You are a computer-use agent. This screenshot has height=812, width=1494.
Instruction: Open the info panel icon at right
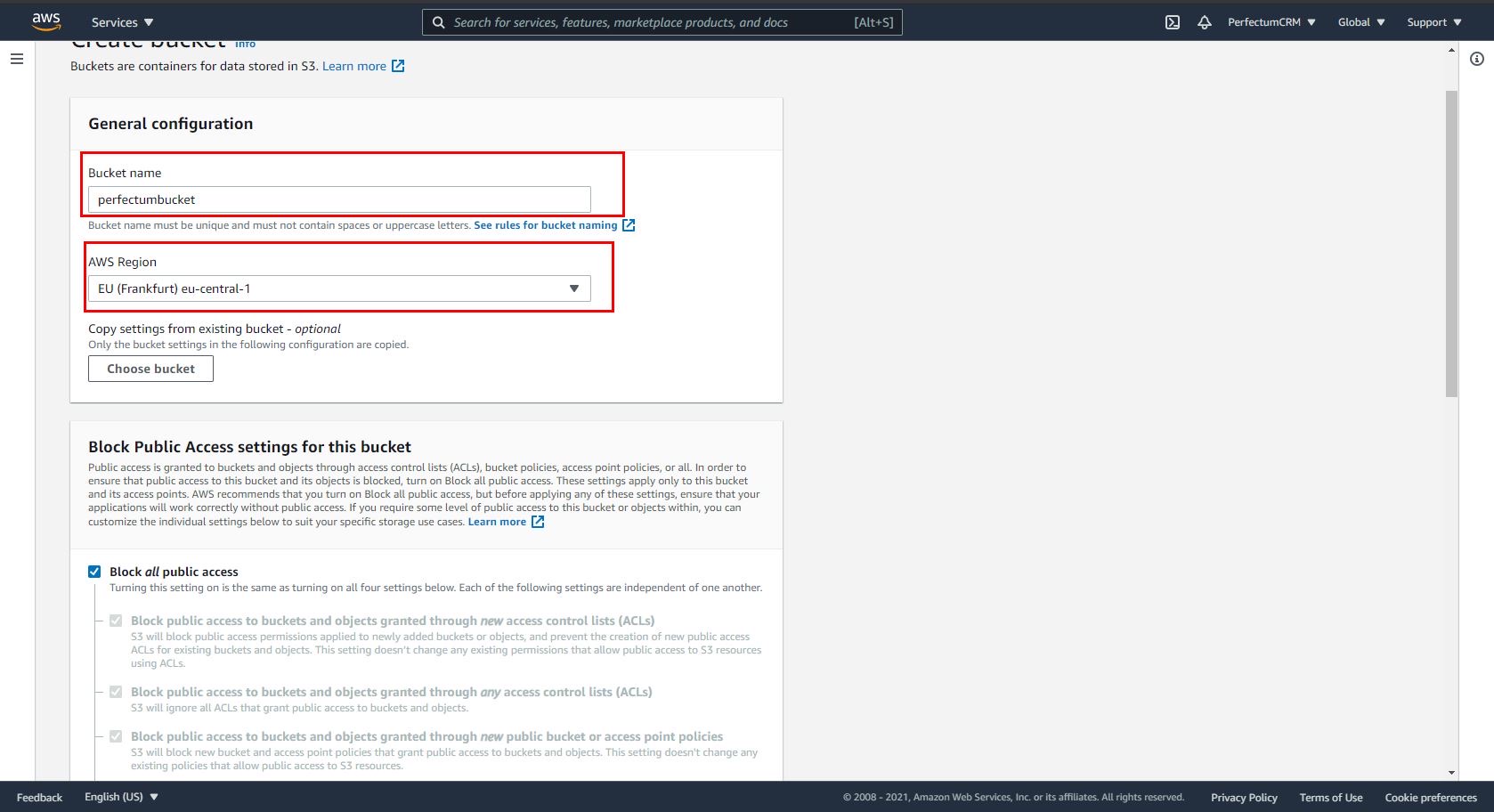(1477, 59)
